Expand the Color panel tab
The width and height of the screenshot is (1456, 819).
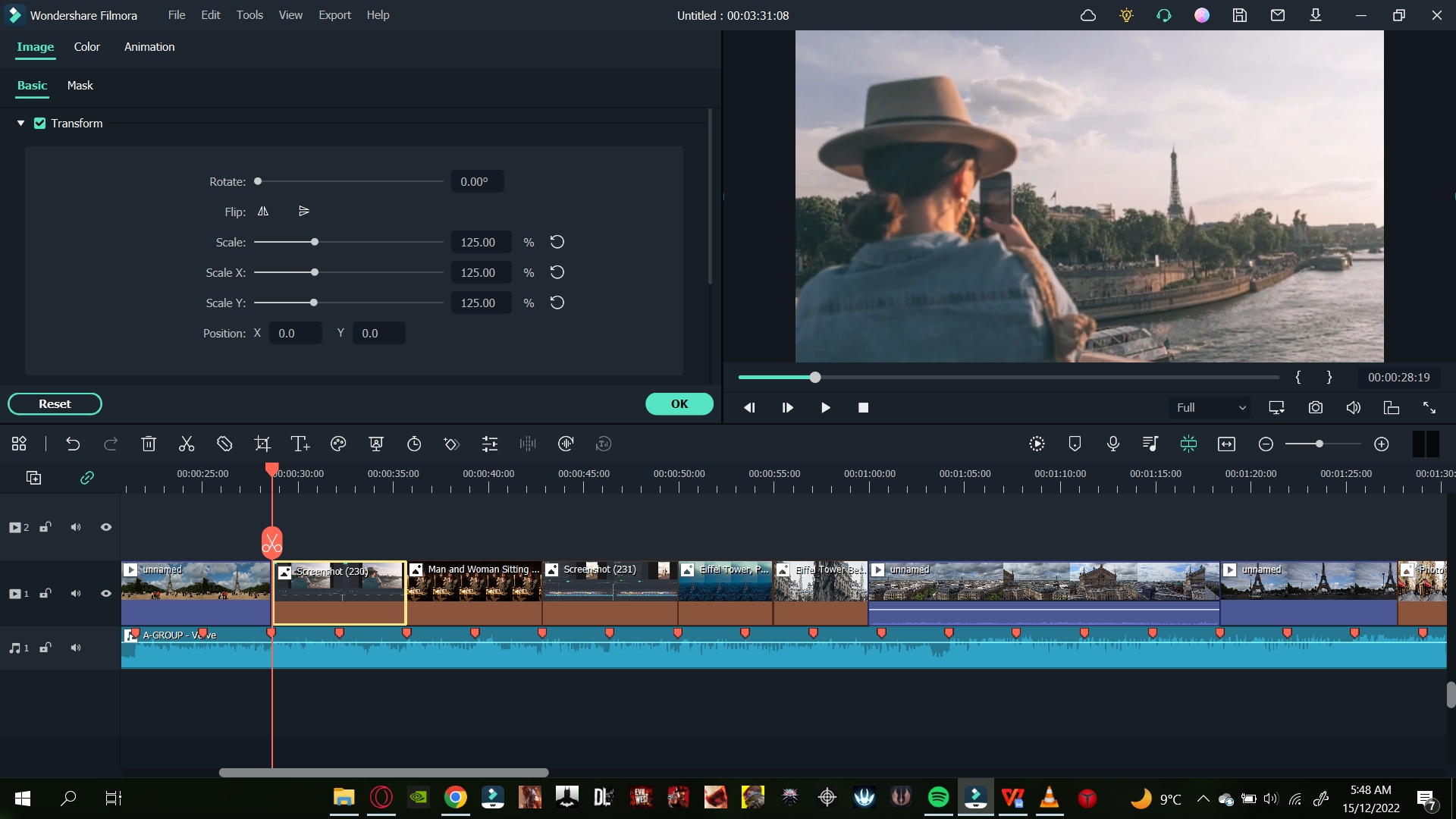coord(87,46)
